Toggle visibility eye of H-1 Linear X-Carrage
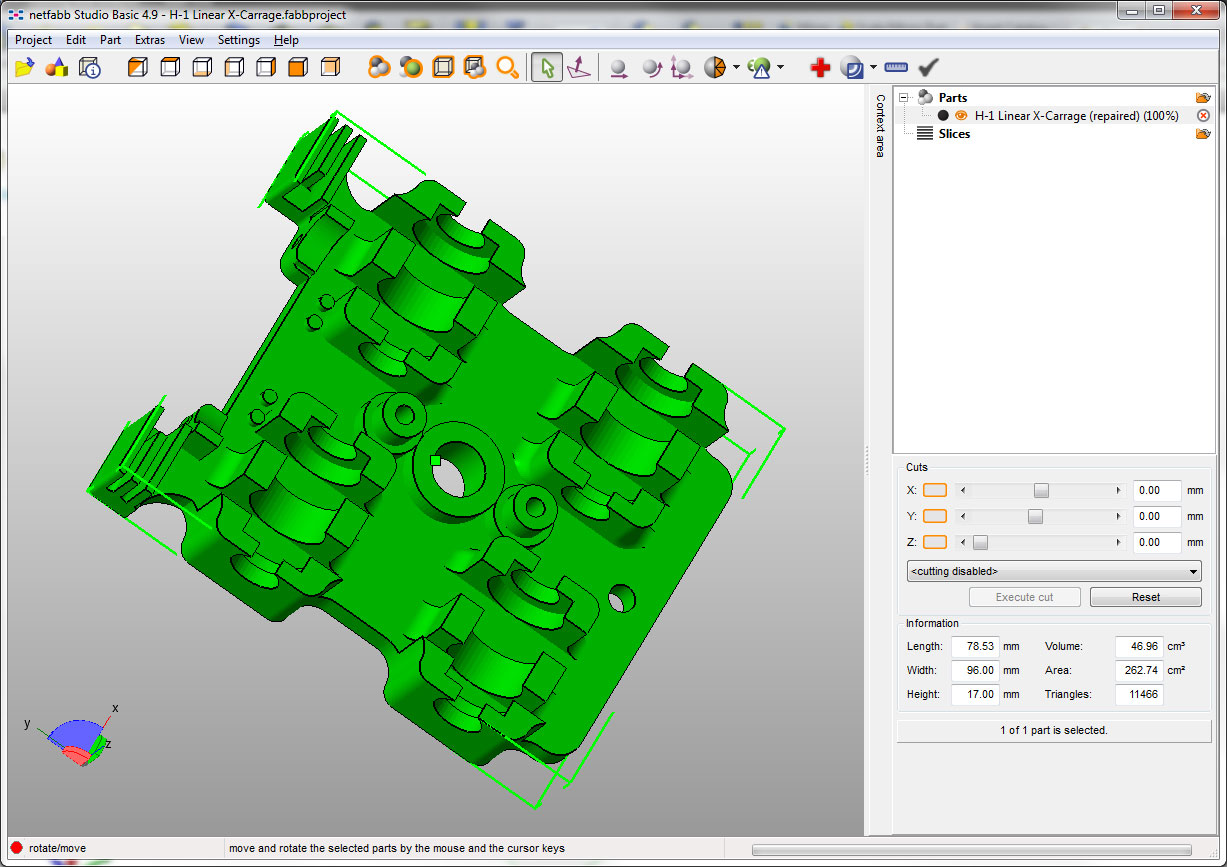Viewport: 1227px width, 867px height. click(x=961, y=116)
